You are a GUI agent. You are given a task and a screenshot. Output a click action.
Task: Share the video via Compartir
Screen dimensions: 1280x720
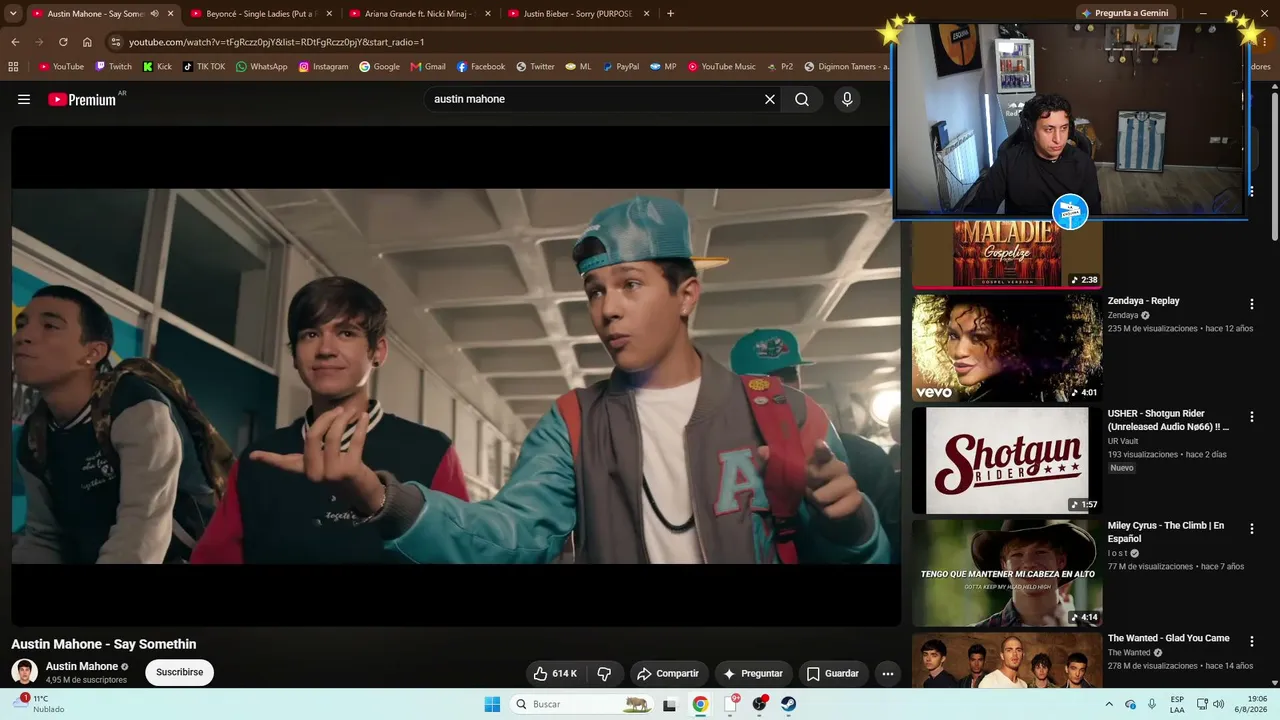coord(668,674)
